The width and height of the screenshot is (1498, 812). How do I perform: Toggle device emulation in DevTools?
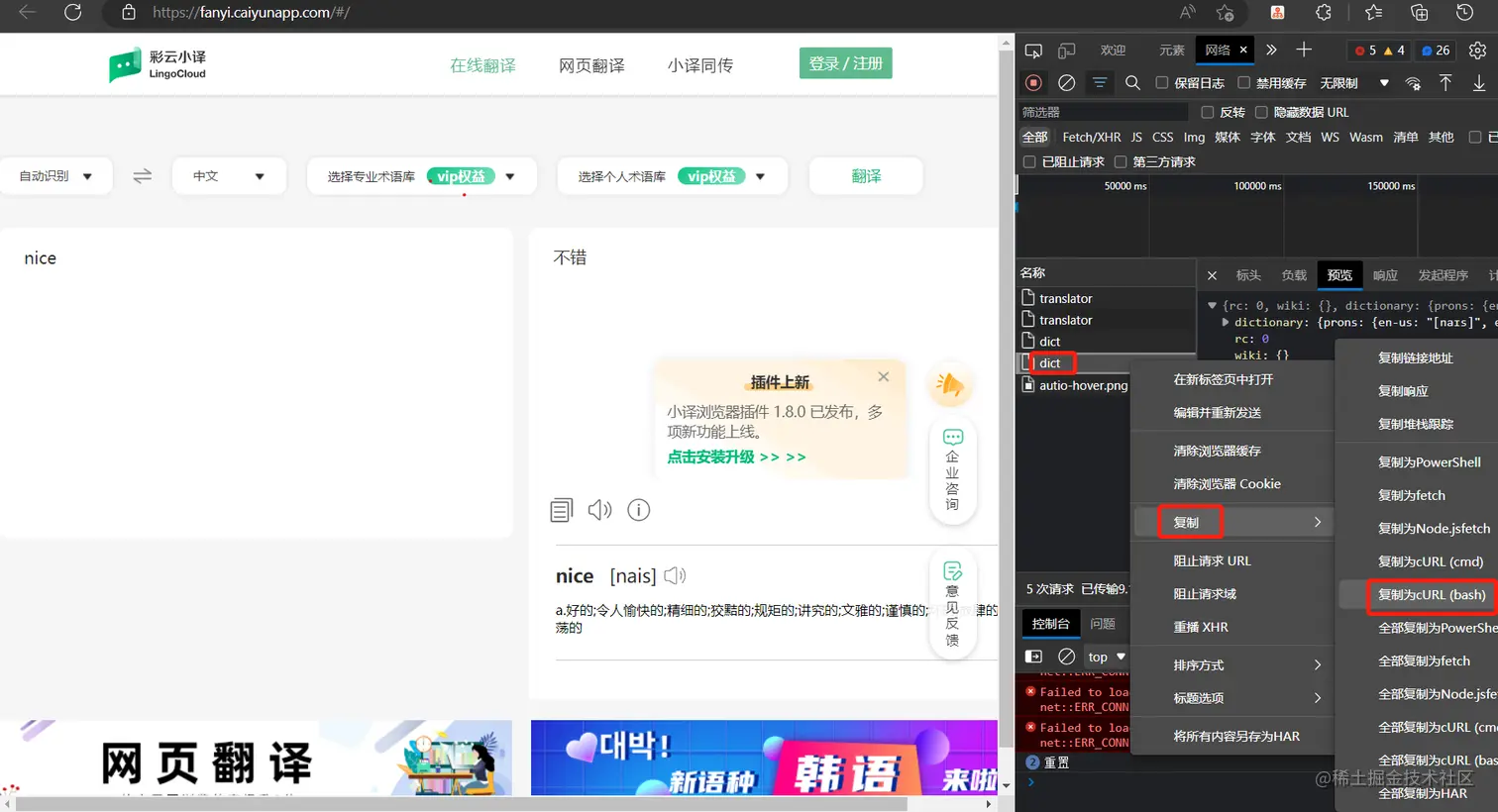[1067, 51]
